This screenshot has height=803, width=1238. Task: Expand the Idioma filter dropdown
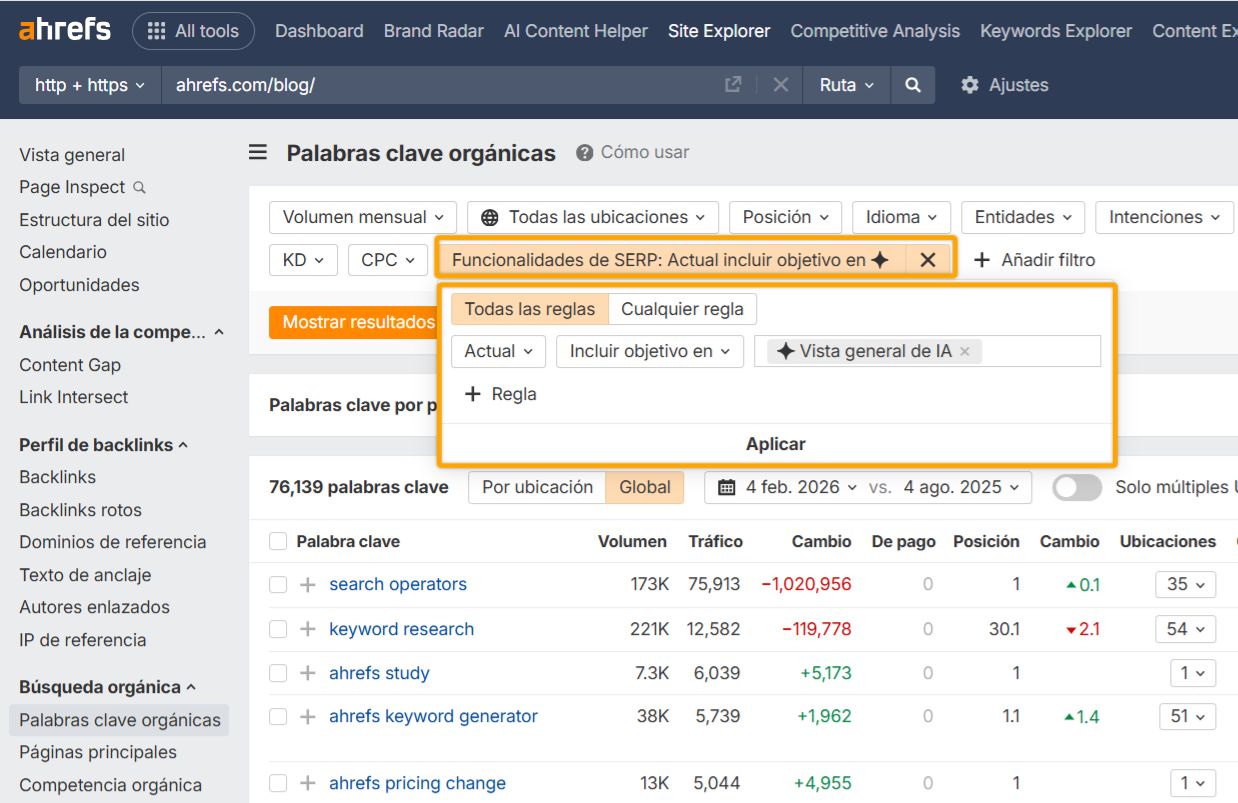[x=899, y=217]
